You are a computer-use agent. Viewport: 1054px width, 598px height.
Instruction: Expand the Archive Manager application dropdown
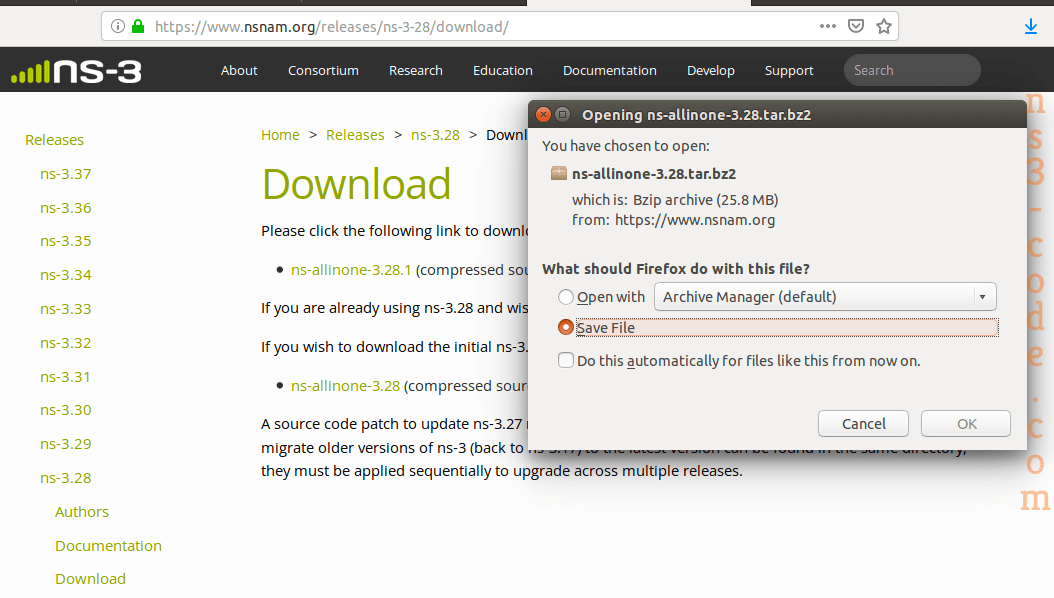pyautogui.click(x=825, y=296)
